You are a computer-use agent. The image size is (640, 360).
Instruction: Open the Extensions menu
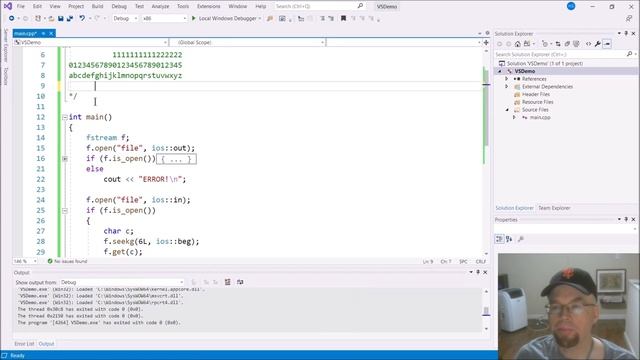coord(209,6)
